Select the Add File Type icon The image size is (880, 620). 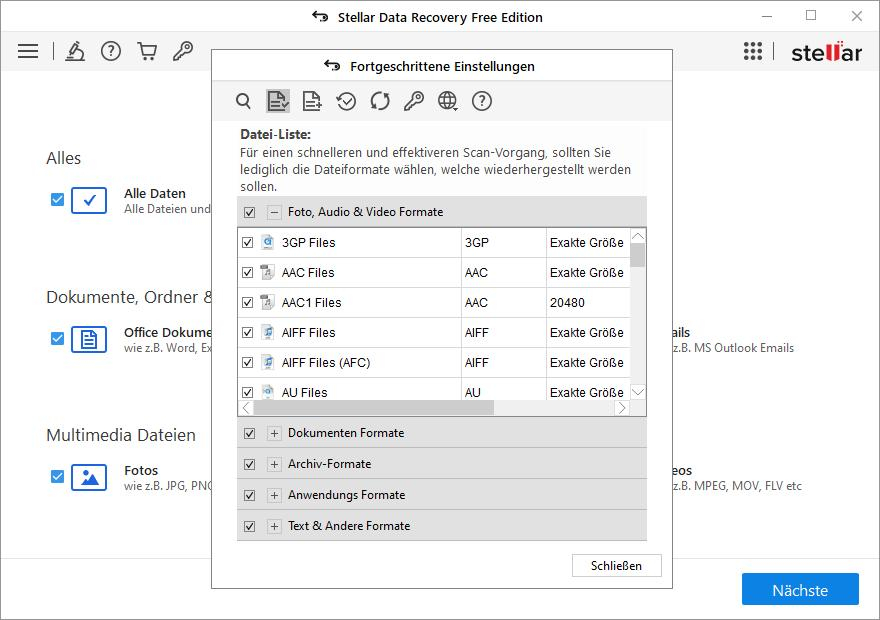pyautogui.click(x=312, y=101)
